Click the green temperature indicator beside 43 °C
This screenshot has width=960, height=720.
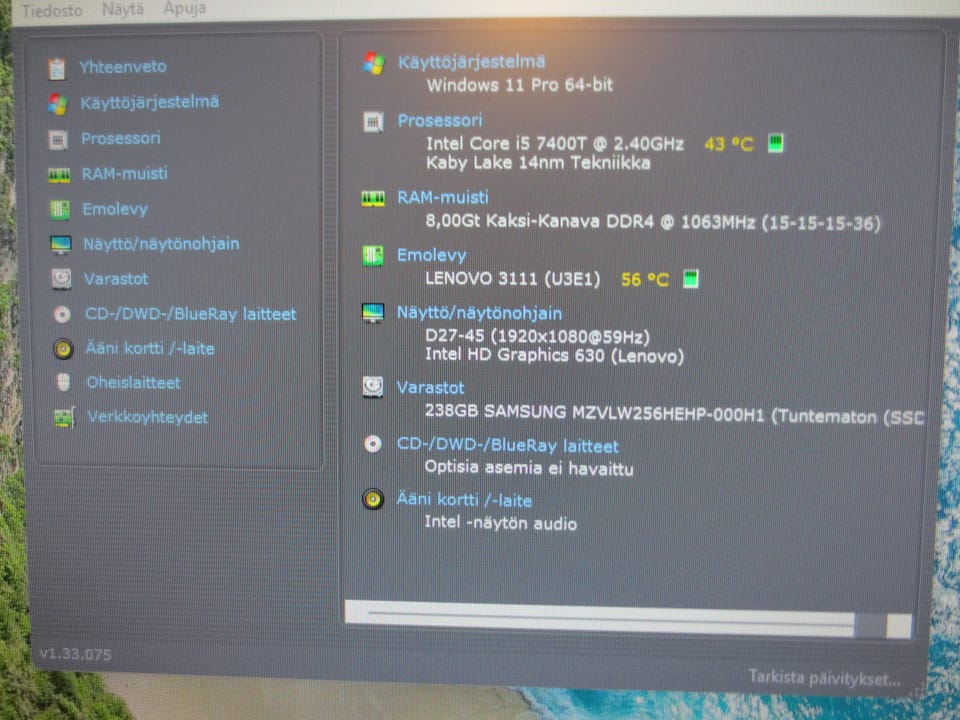(776, 143)
